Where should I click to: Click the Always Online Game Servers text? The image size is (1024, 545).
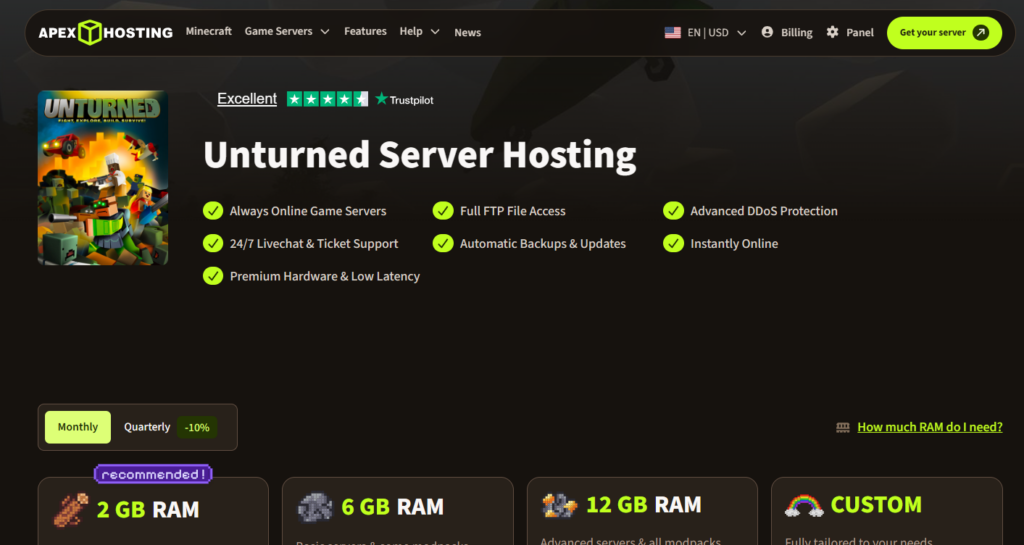click(x=308, y=211)
